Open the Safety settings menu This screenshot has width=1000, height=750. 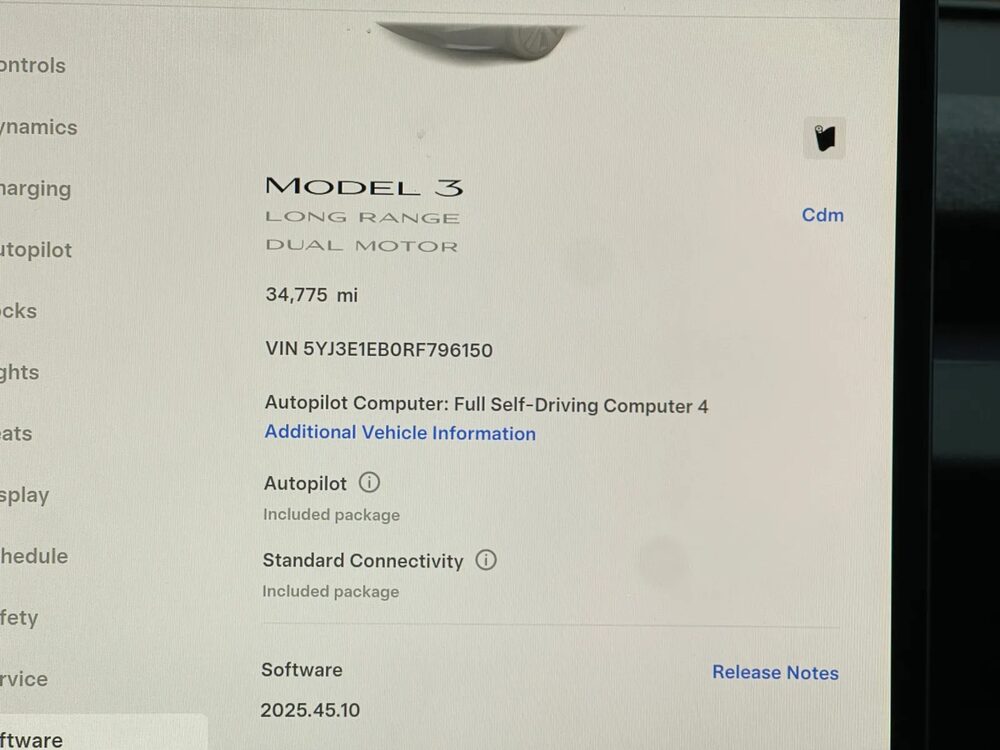pos(19,617)
